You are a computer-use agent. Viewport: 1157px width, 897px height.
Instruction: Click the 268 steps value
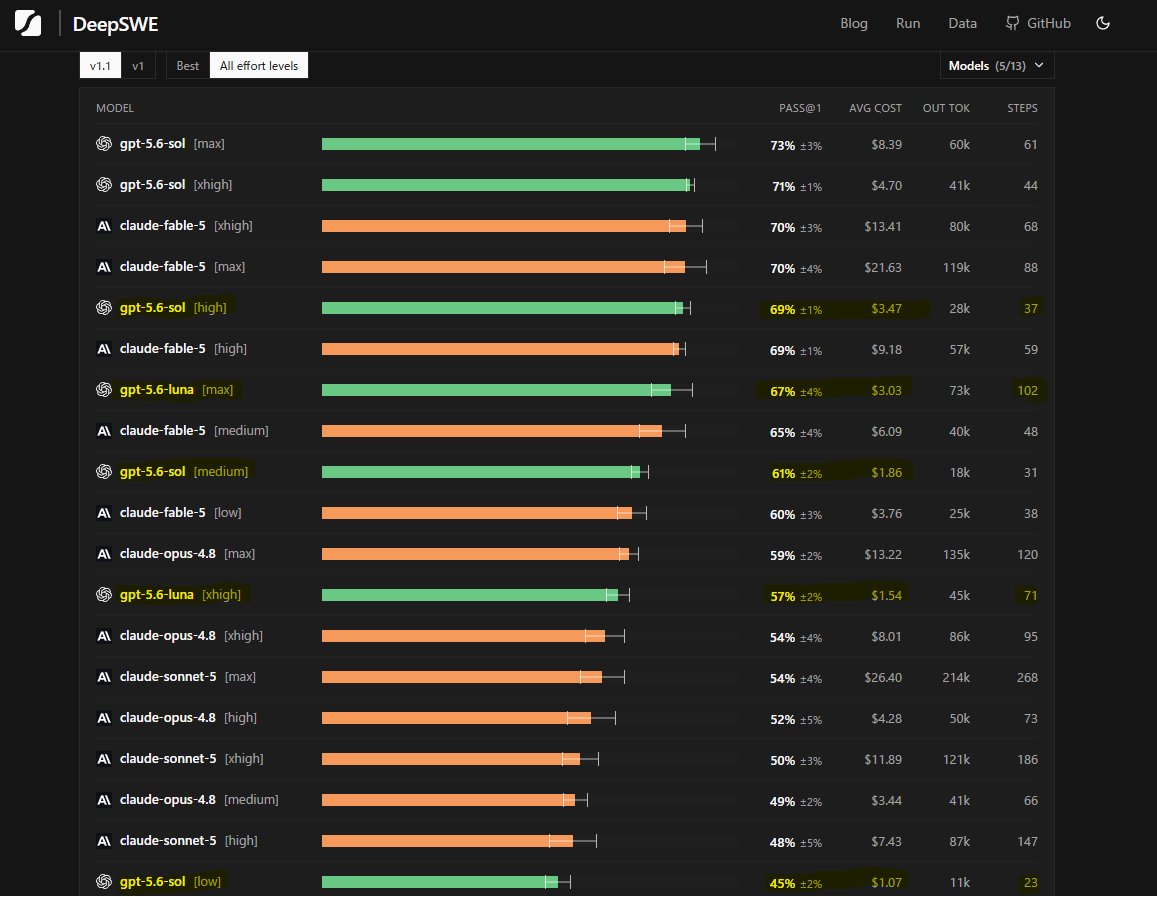tap(1027, 678)
